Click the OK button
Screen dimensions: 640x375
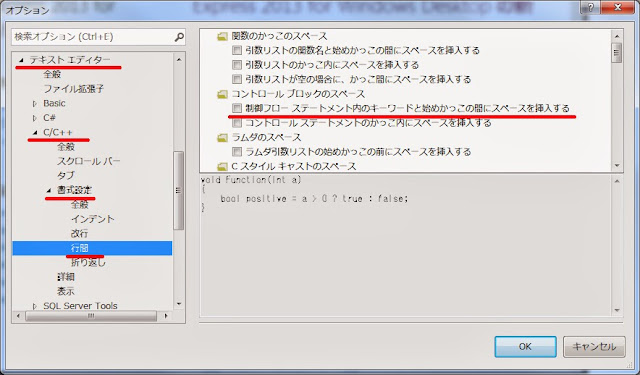pyautogui.click(x=525, y=347)
